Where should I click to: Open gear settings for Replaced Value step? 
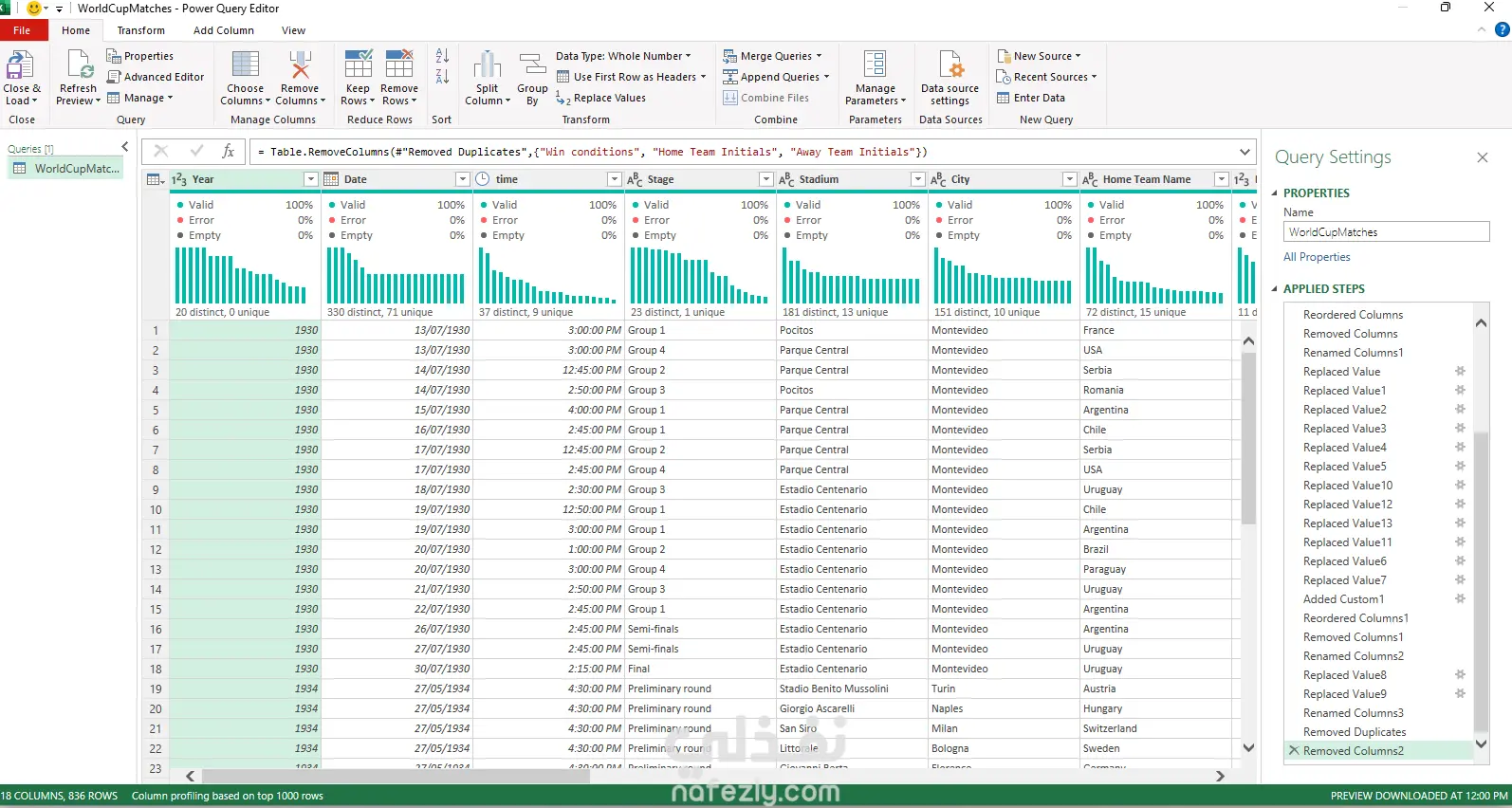point(1460,372)
